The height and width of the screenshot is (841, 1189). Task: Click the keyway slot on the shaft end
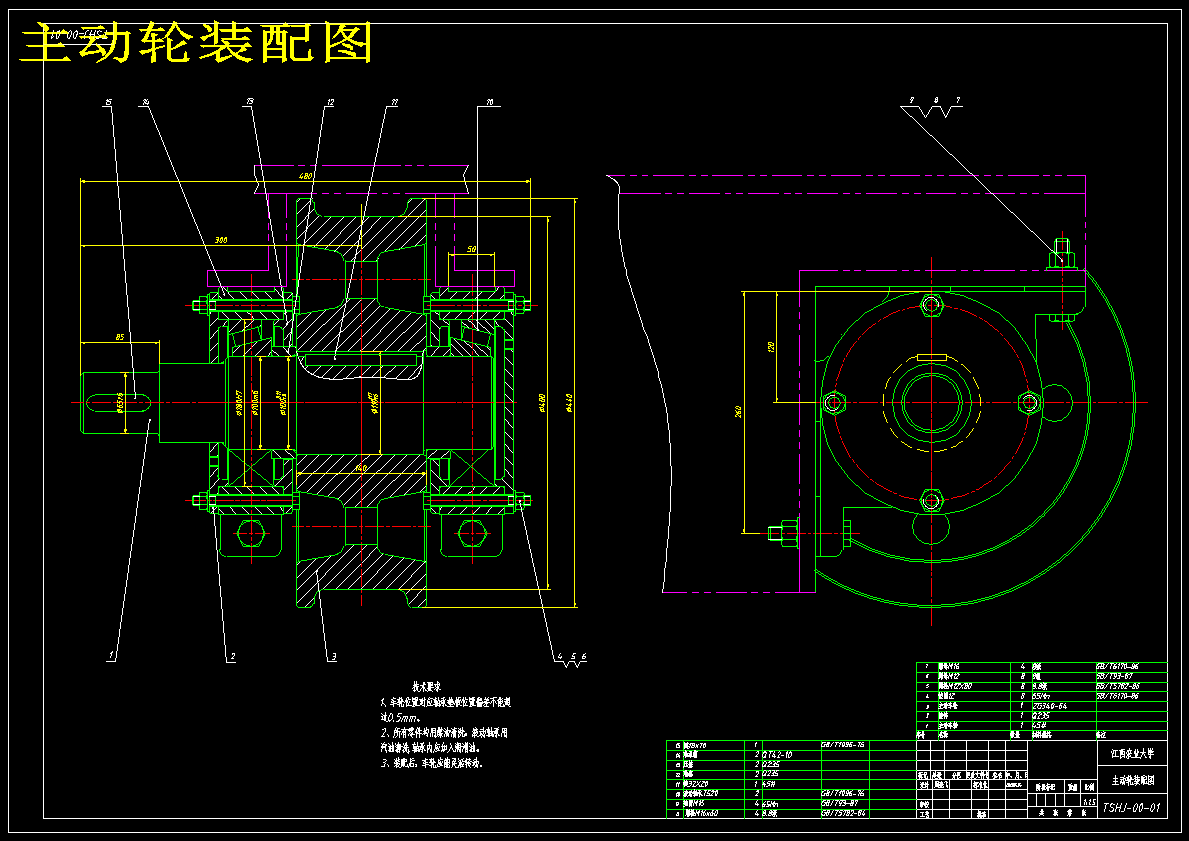tap(118, 402)
